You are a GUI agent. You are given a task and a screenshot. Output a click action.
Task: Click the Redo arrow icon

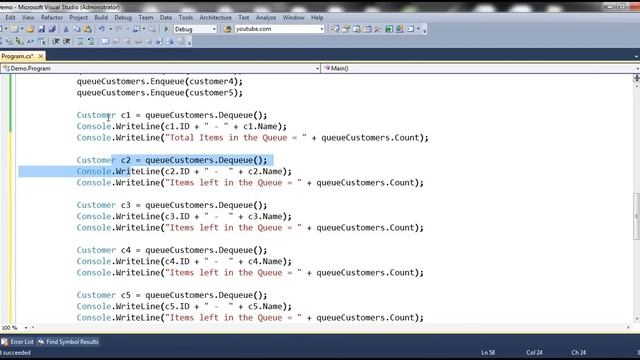click(x=118, y=29)
